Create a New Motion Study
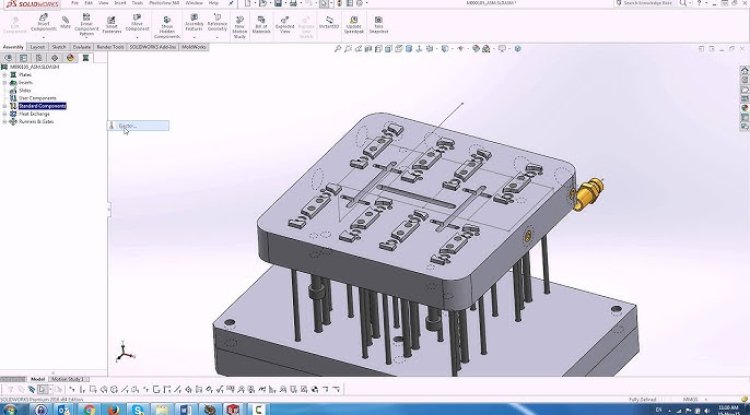 (240, 28)
